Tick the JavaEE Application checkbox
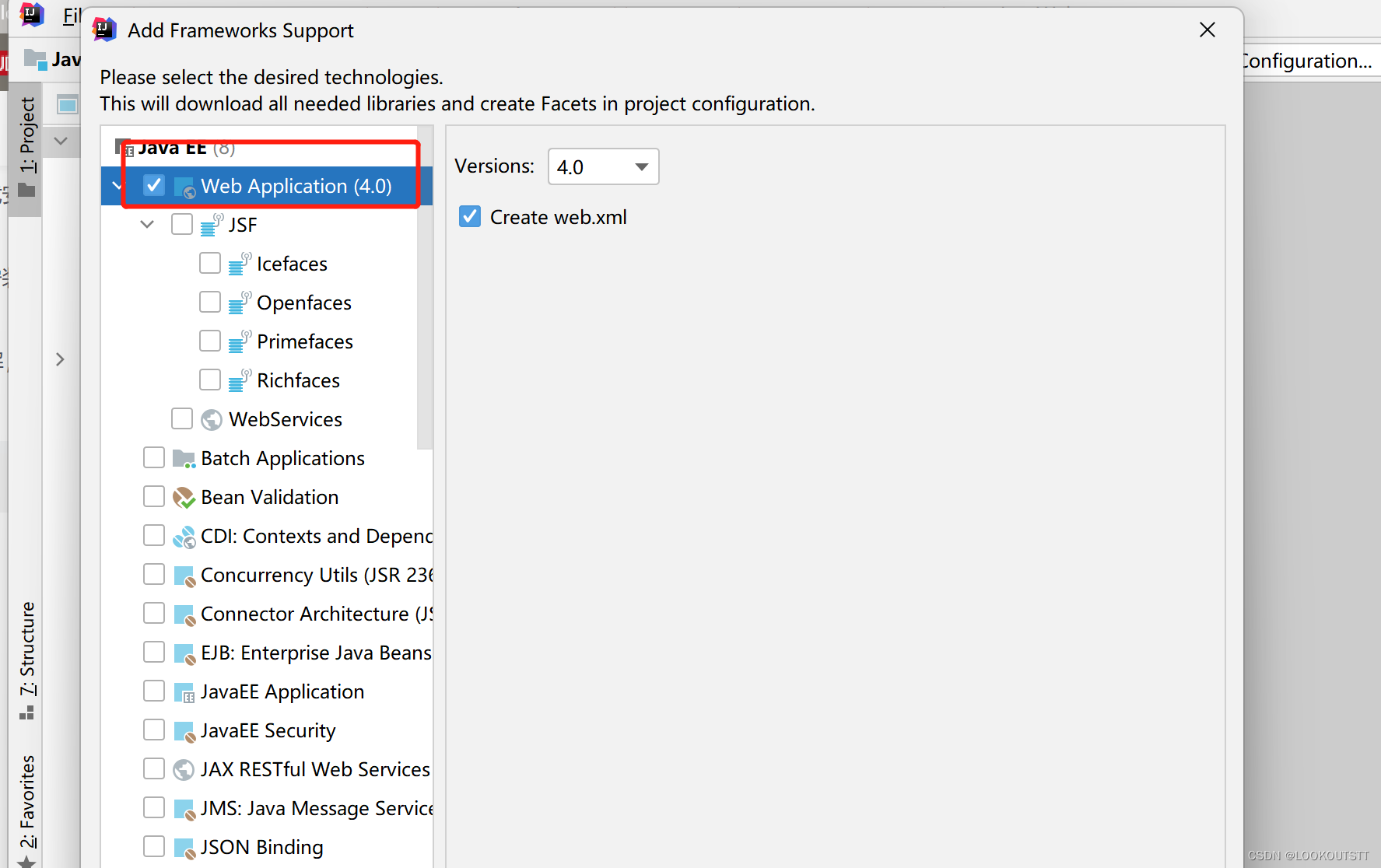The width and height of the screenshot is (1381, 868). (154, 691)
